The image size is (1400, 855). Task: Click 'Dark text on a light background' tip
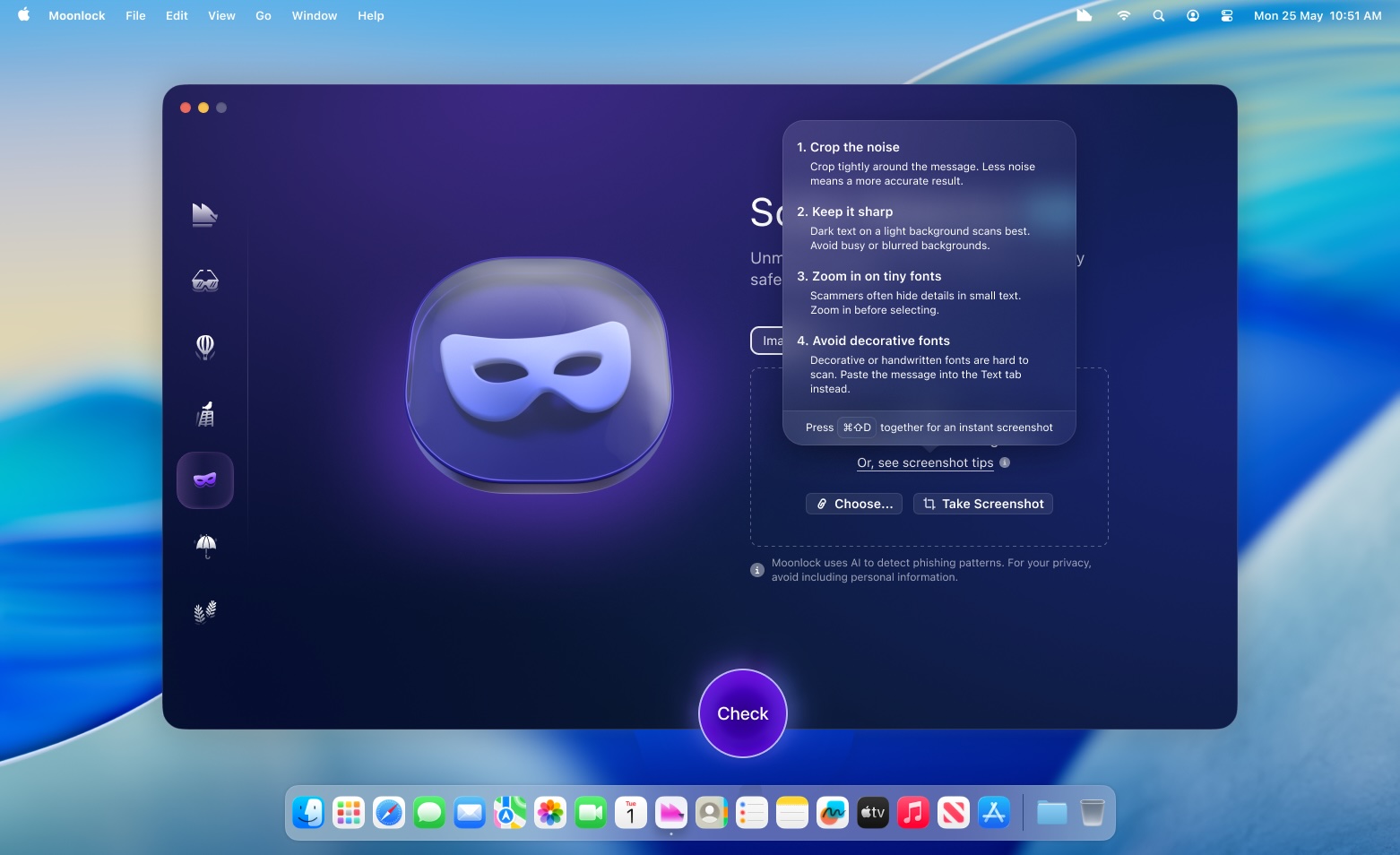point(920,238)
